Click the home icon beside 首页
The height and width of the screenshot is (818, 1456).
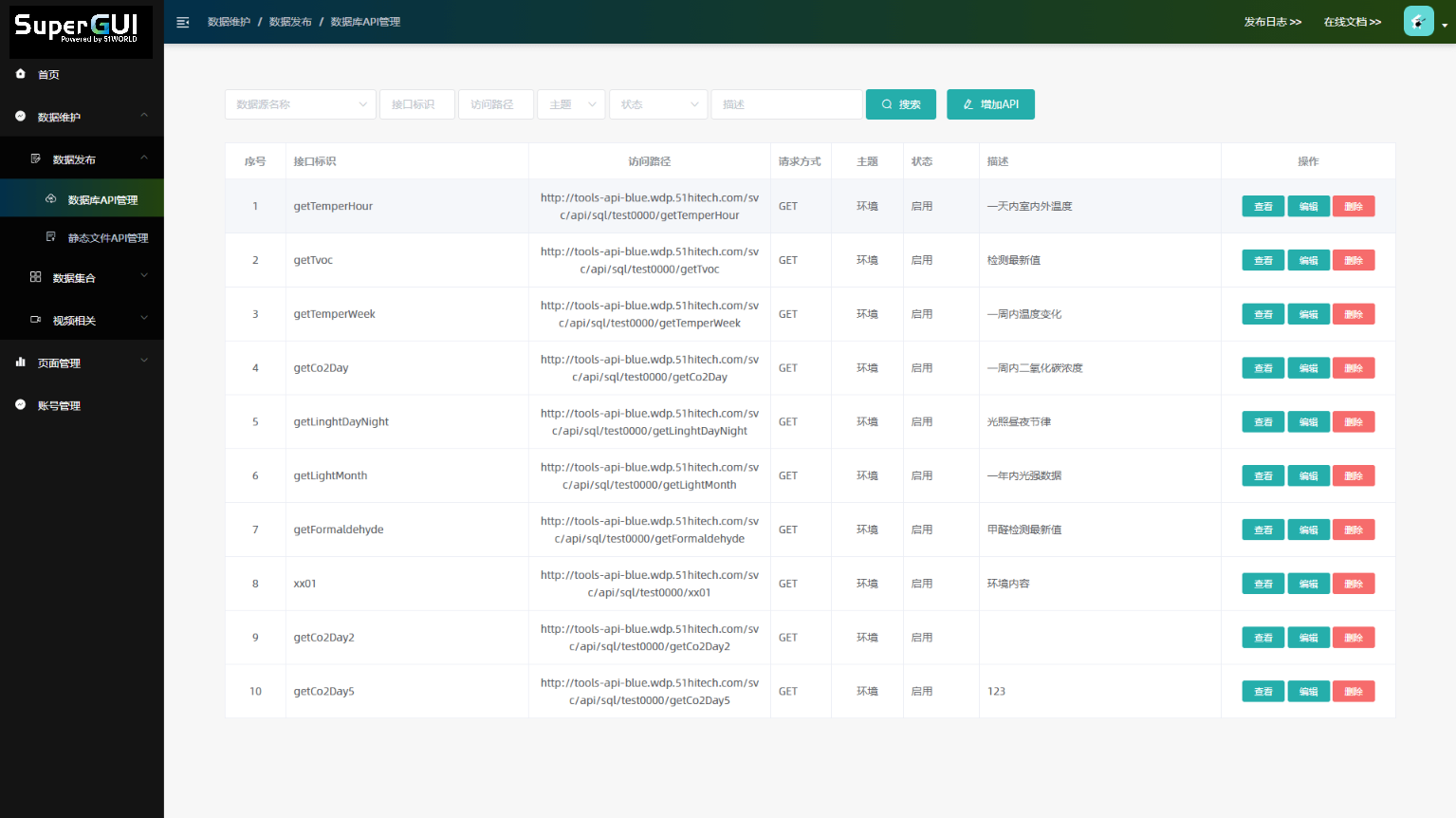click(21, 74)
